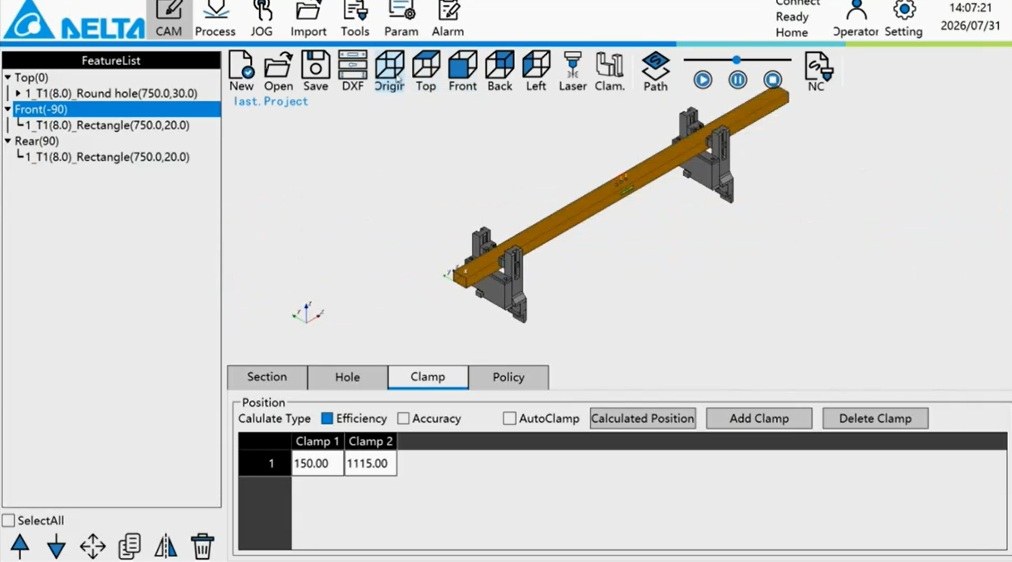This screenshot has height=562, width=1012.
Task: Toggle the AutoClamp checkbox
Action: [509, 419]
